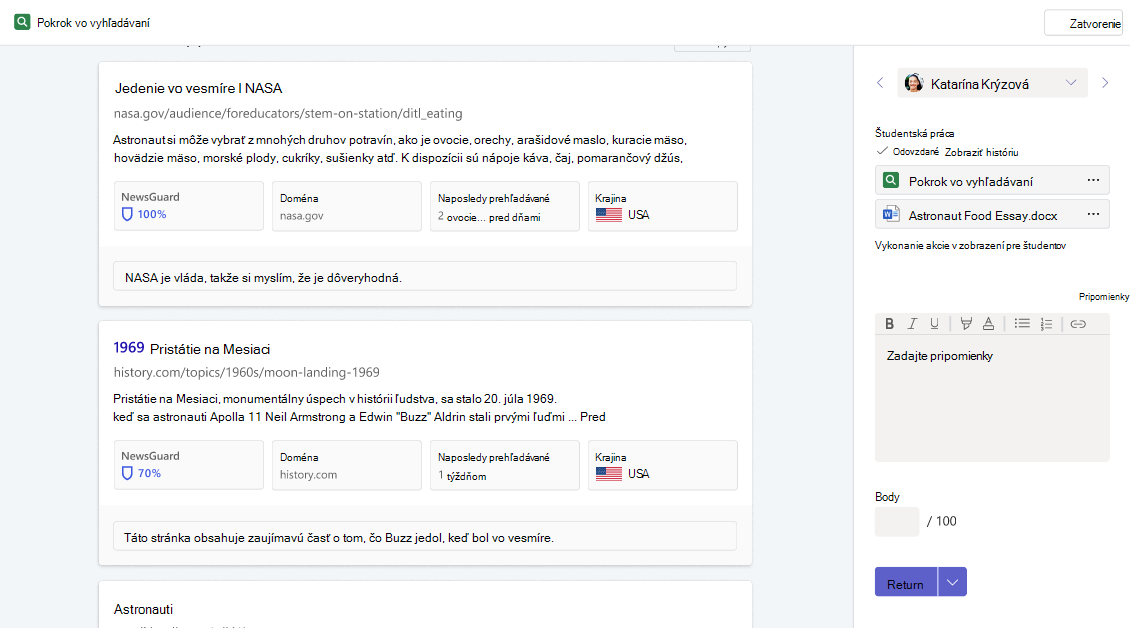Expand the Return button dropdown arrow

click(x=952, y=582)
